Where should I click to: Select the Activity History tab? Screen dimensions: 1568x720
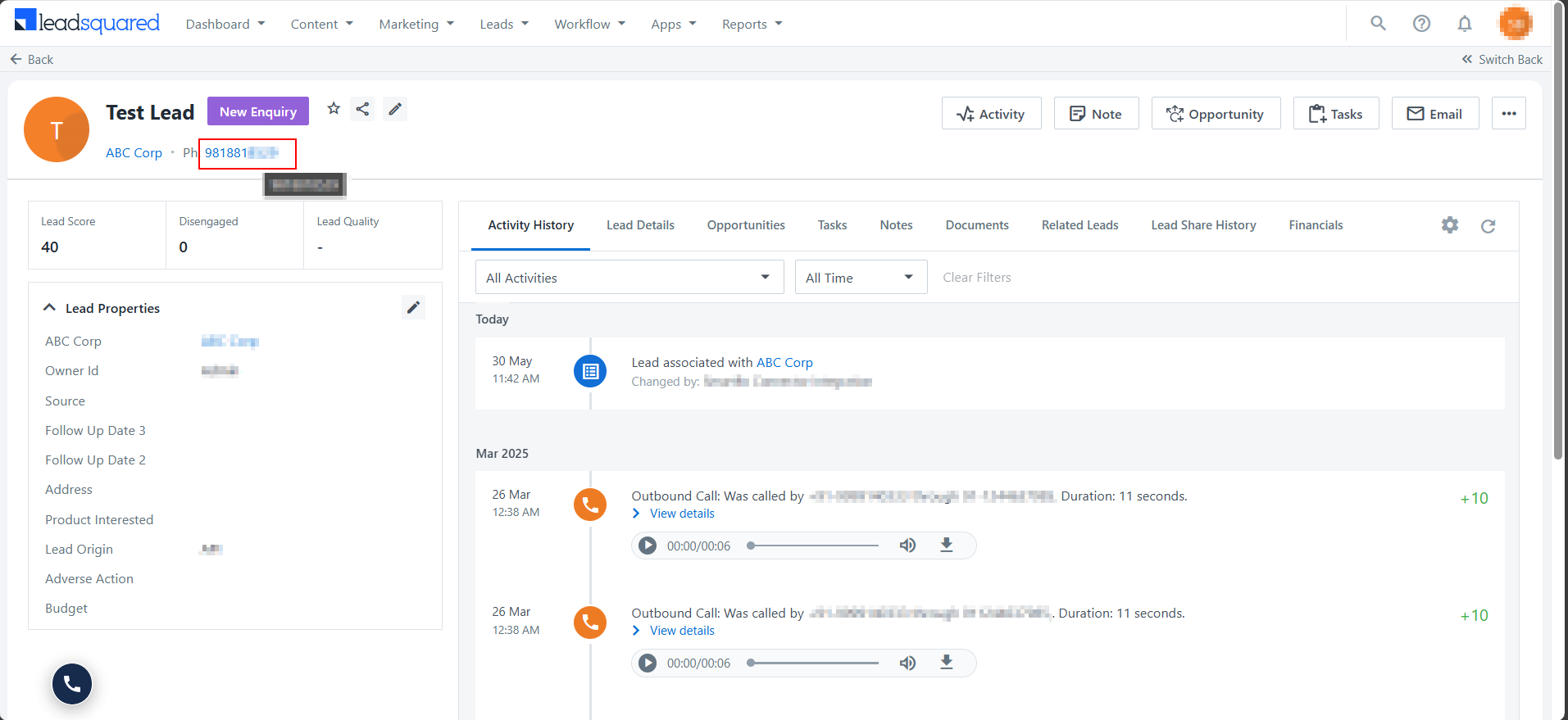point(530,225)
